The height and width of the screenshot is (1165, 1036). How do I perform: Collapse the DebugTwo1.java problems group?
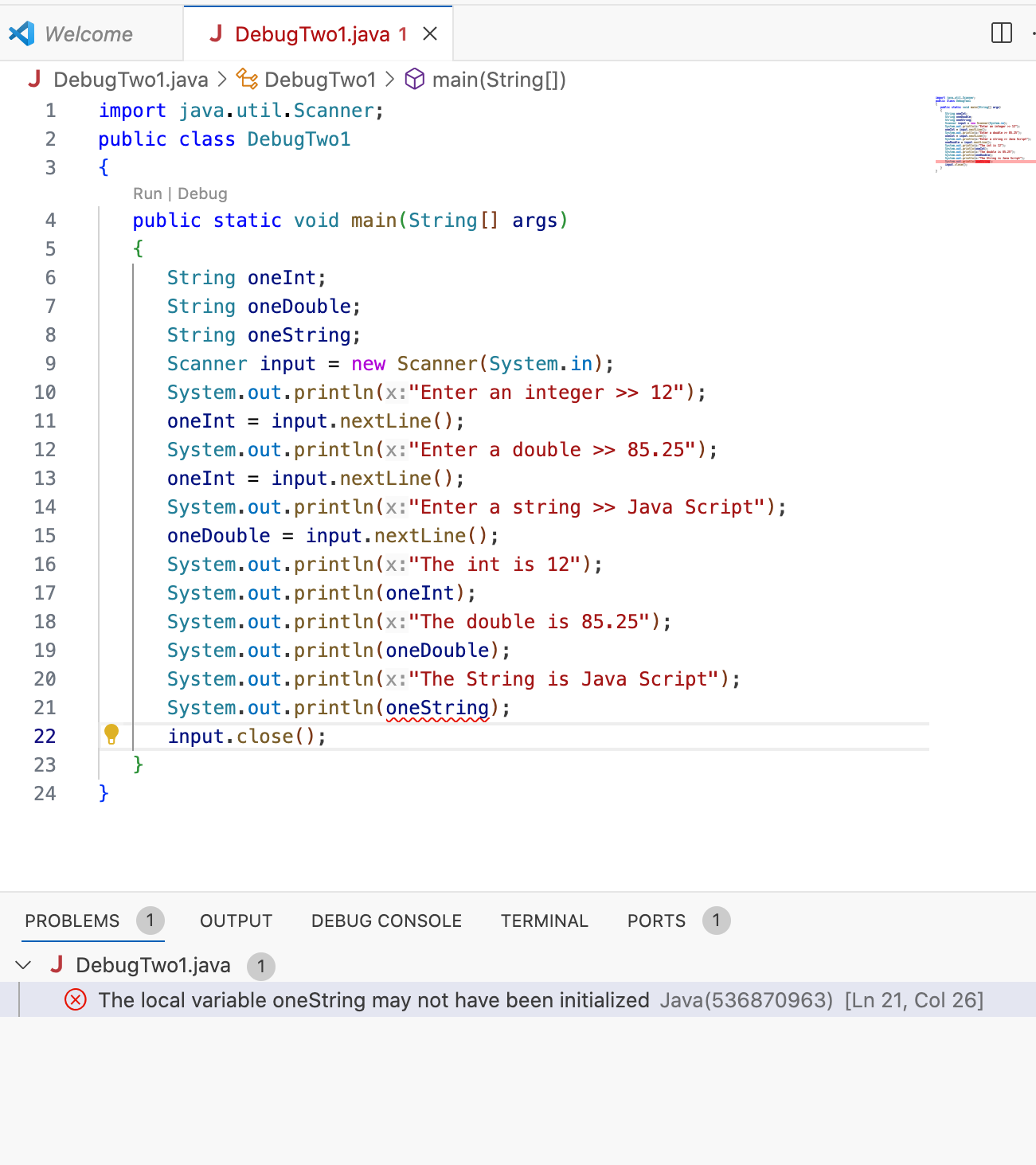22,965
